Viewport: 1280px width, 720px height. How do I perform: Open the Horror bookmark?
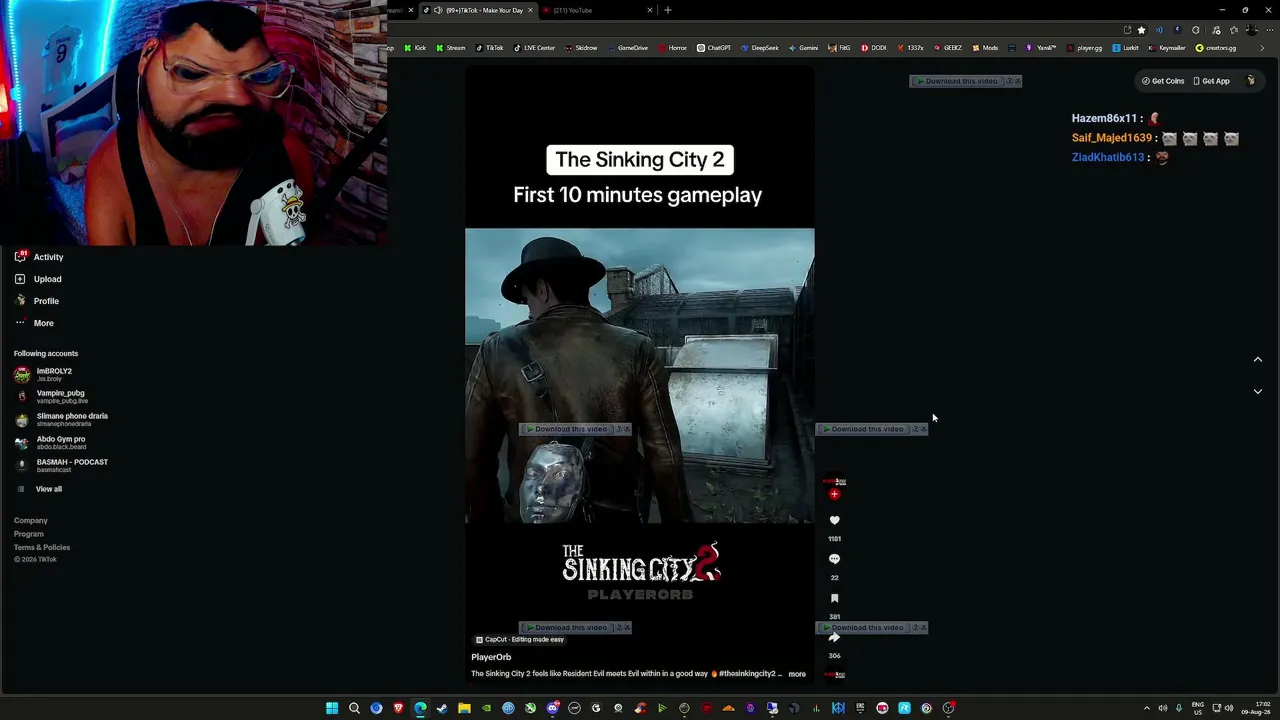click(673, 48)
